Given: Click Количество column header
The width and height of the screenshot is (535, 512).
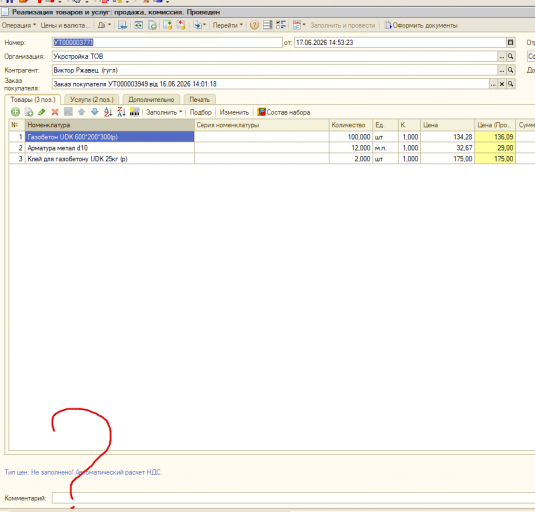Looking at the screenshot, I should coord(351,125).
